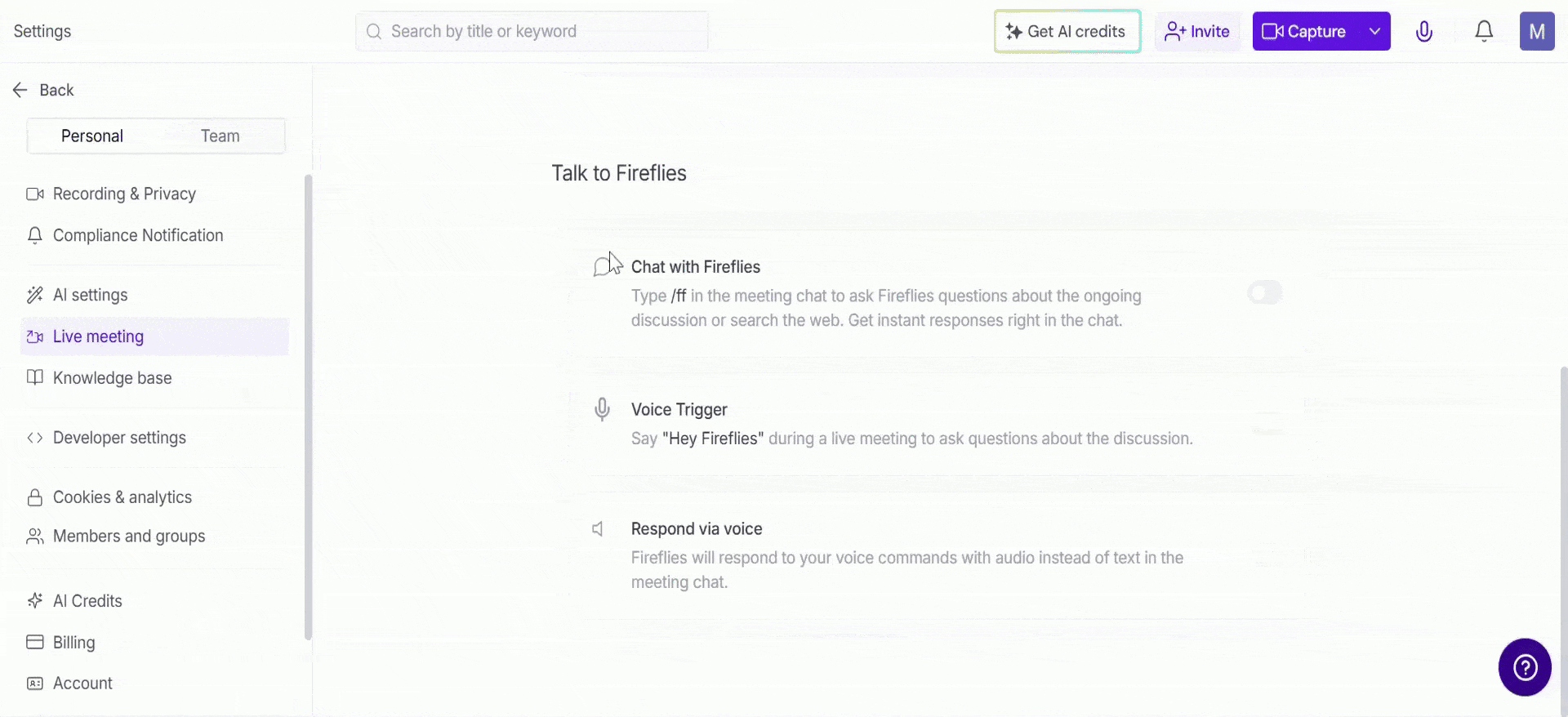1568x717 pixels.
Task: Click the magic wand icon for AI settings
Action: 35,295
